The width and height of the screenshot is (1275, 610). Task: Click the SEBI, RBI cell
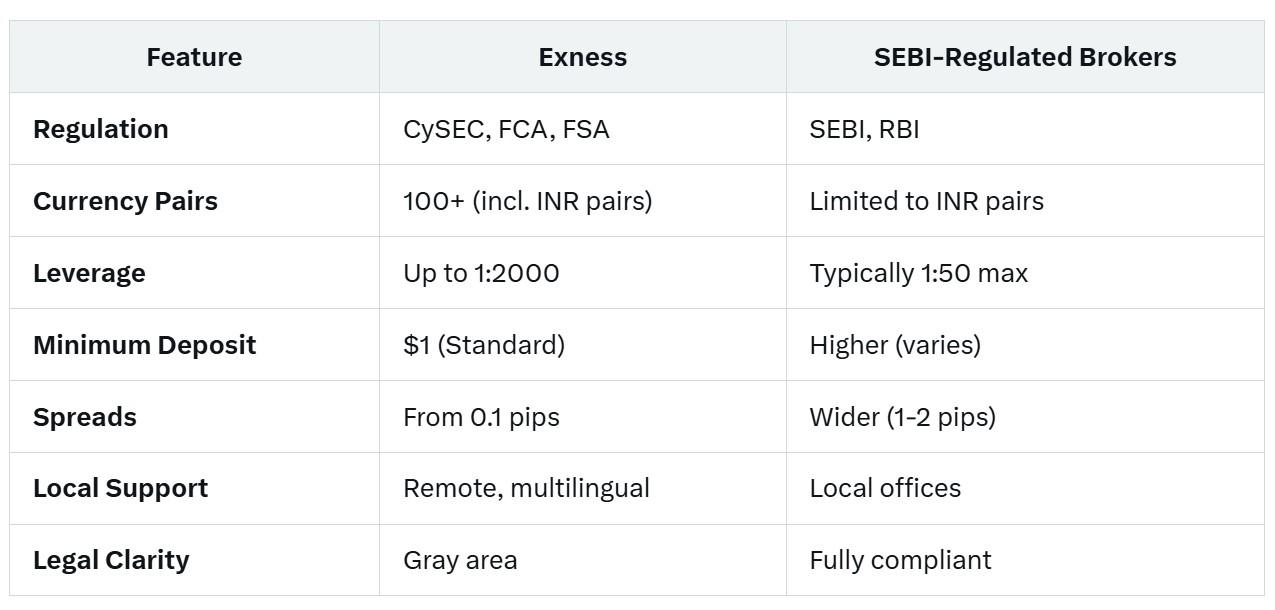864,129
